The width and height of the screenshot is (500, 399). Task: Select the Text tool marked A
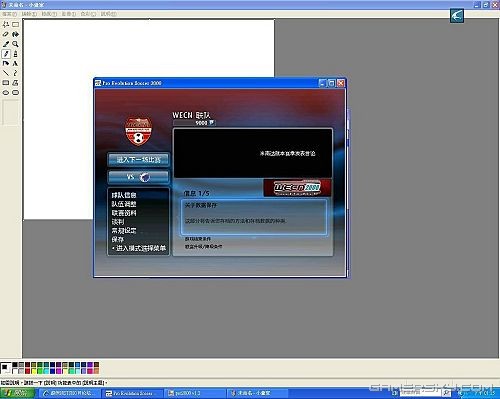pyautogui.click(x=15, y=63)
